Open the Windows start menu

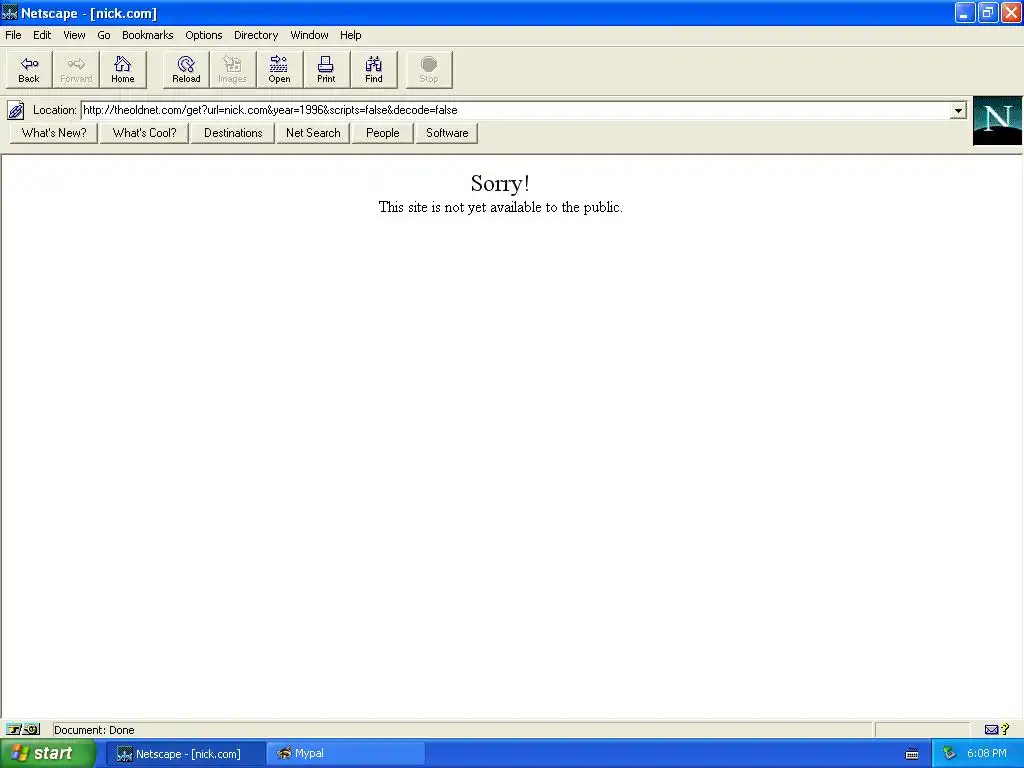click(47, 754)
